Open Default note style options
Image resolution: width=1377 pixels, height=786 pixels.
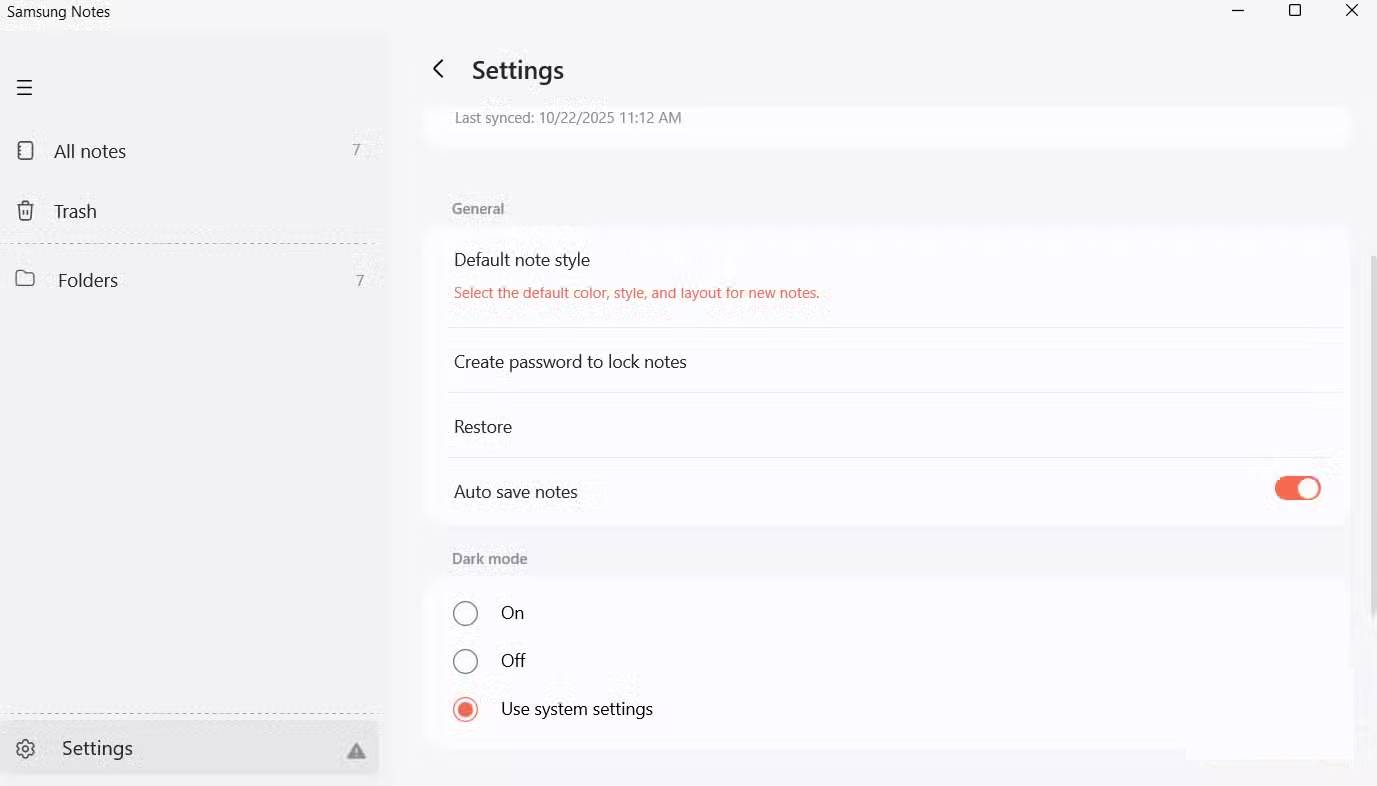point(522,260)
